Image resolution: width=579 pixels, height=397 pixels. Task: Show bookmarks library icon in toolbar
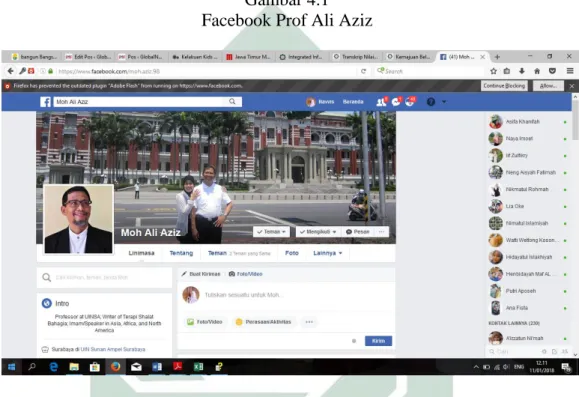click(507, 71)
